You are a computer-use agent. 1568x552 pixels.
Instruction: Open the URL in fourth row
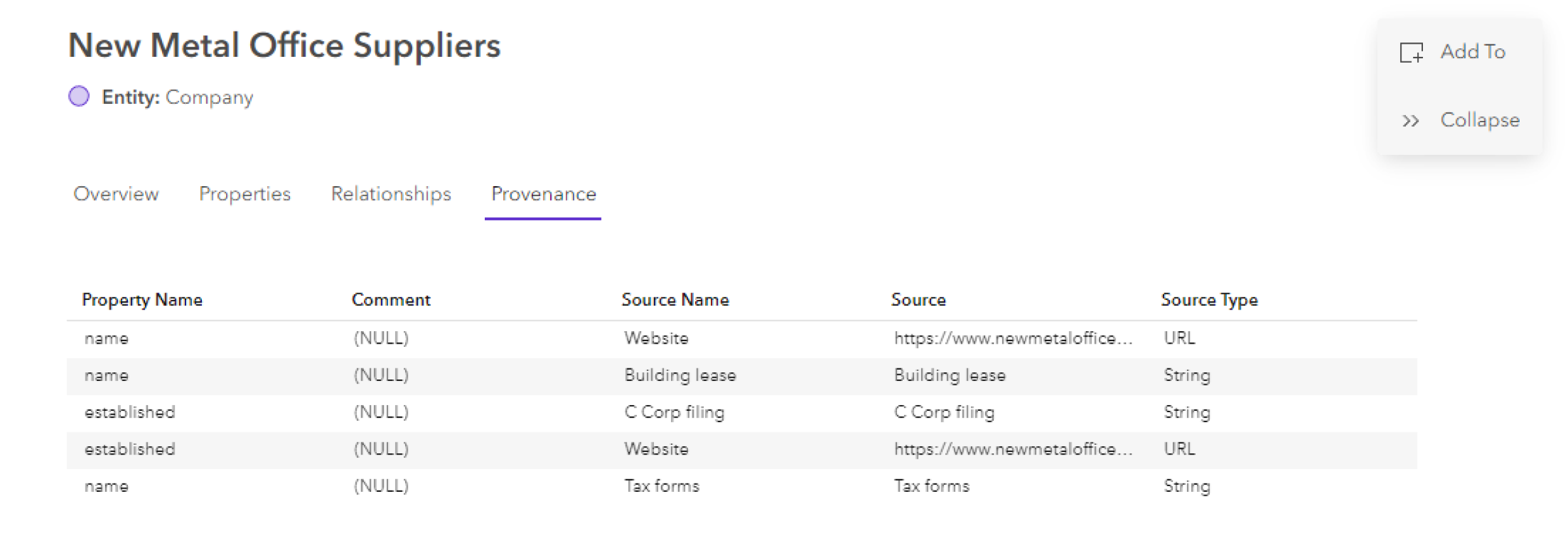pos(1012,449)
